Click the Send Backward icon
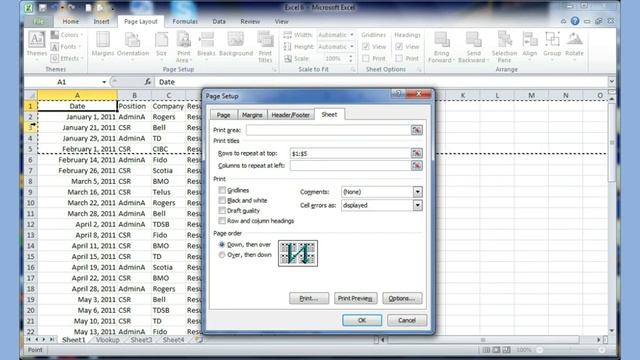The height and width of the screenshot is (360, 640). [x=473, y=40]
